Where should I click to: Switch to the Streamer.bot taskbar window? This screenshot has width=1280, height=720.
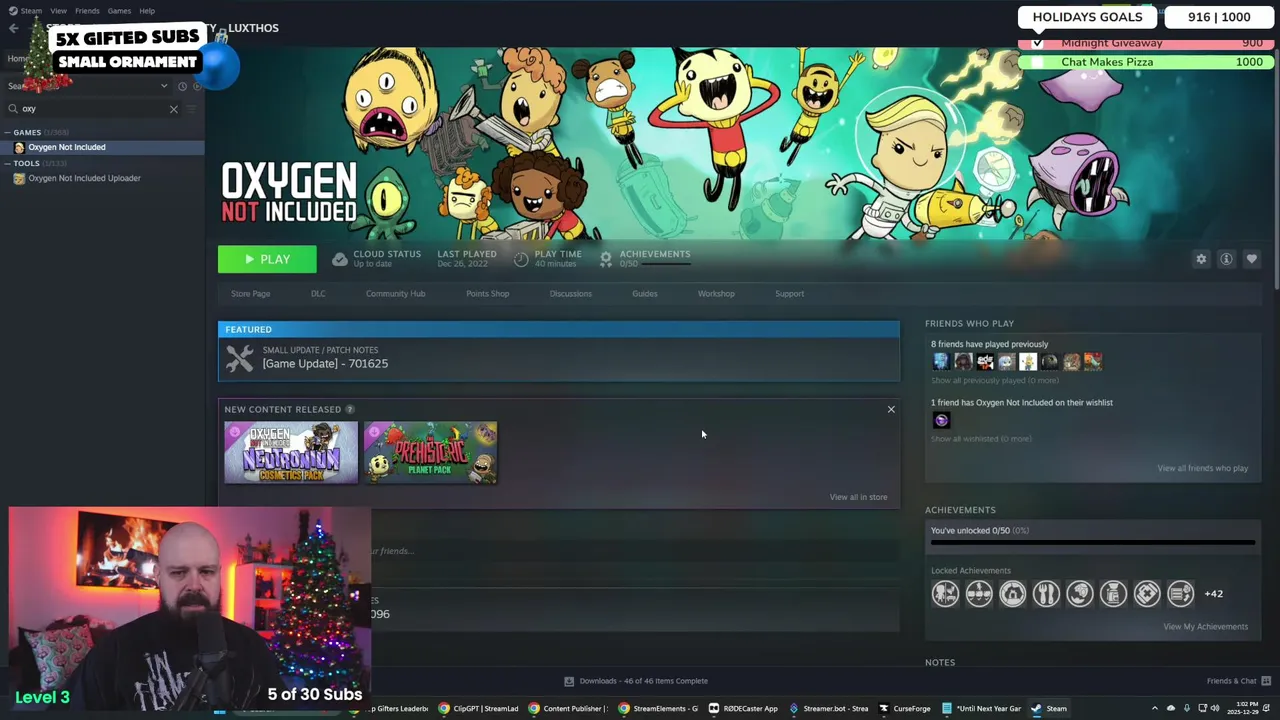pos(829,709)
